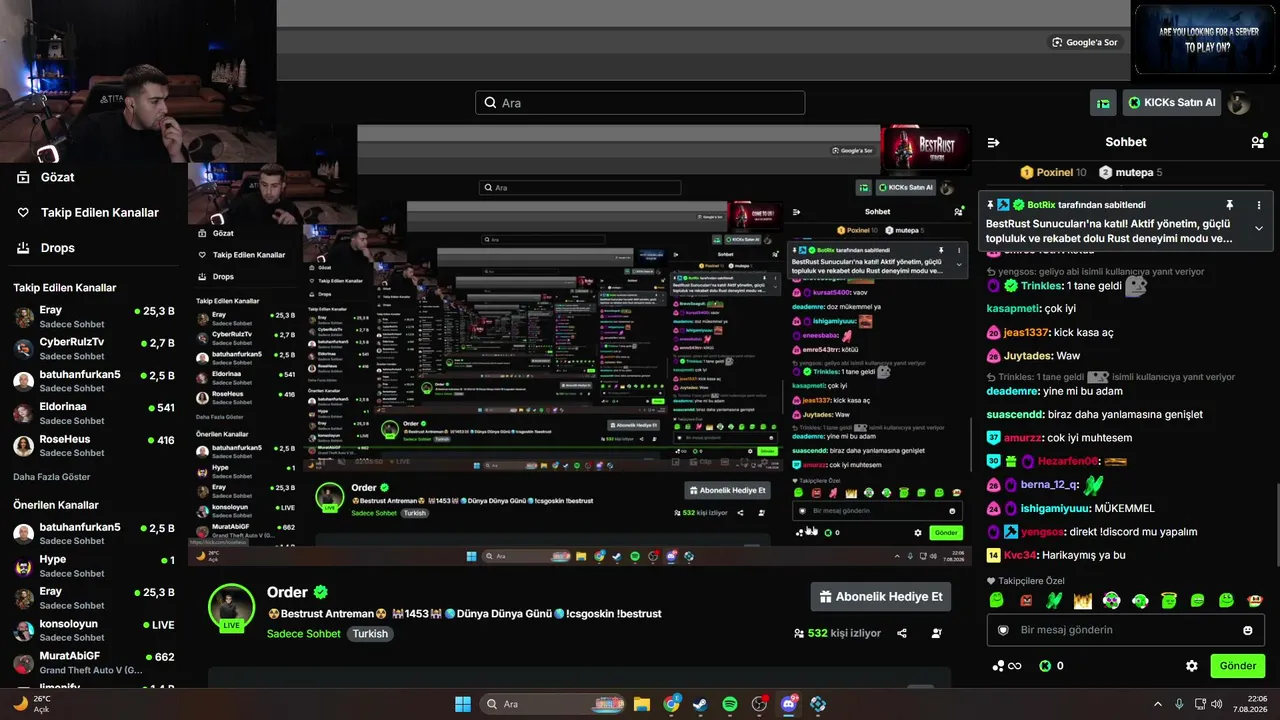Screen dimensions: 1280x720
Task: Open Spotify from the taskbar
Action: point(730,704)
